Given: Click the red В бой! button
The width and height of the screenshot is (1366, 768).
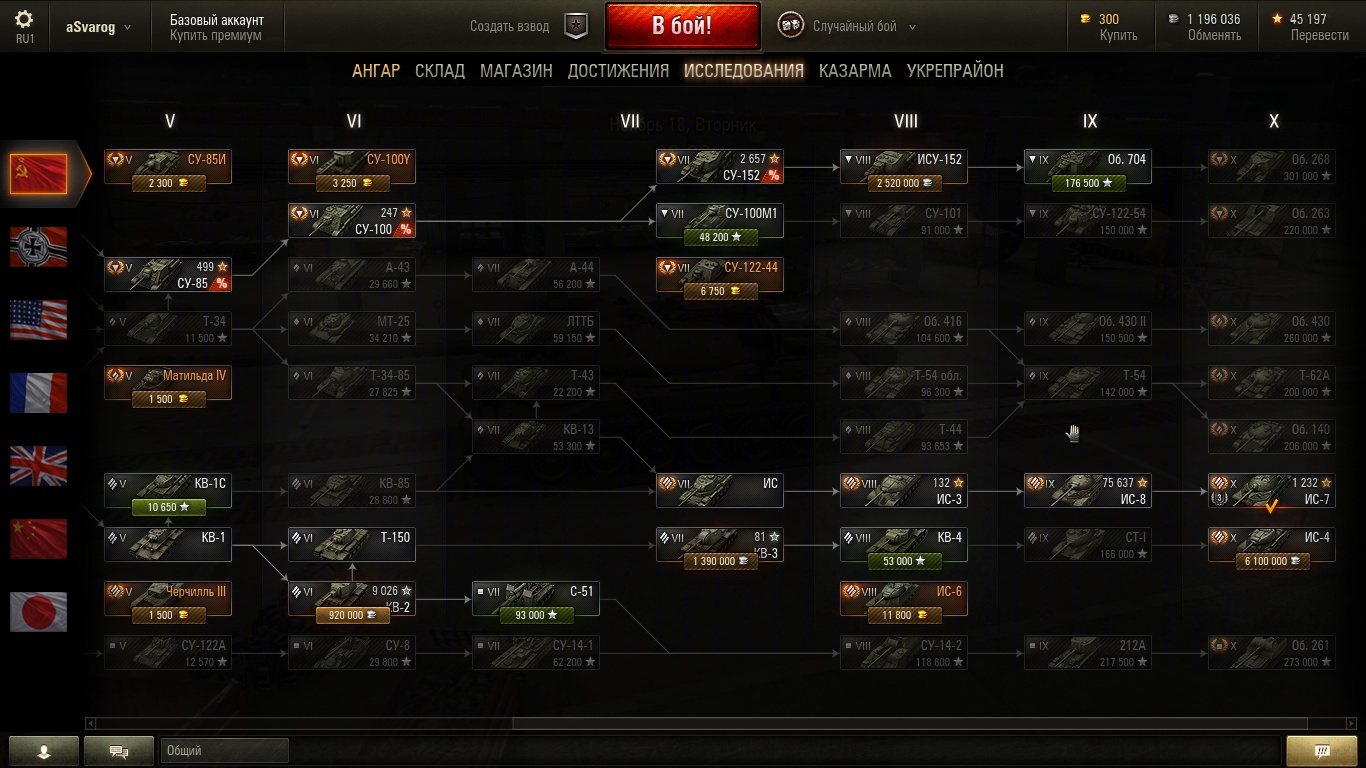Looking at the screenshot, I should pos(682,26).
